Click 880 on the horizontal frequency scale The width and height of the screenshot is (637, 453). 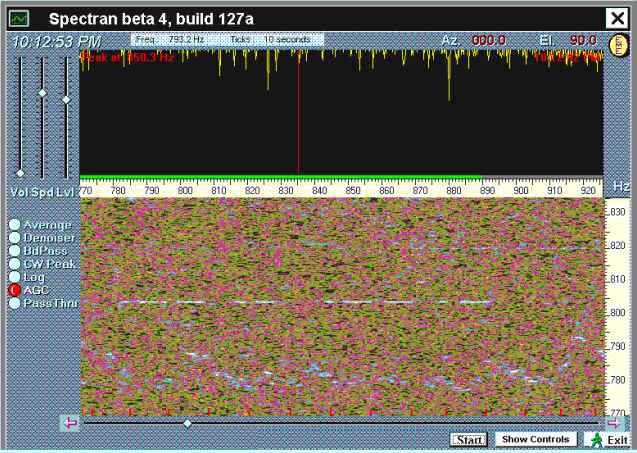(x=454, y=191)
